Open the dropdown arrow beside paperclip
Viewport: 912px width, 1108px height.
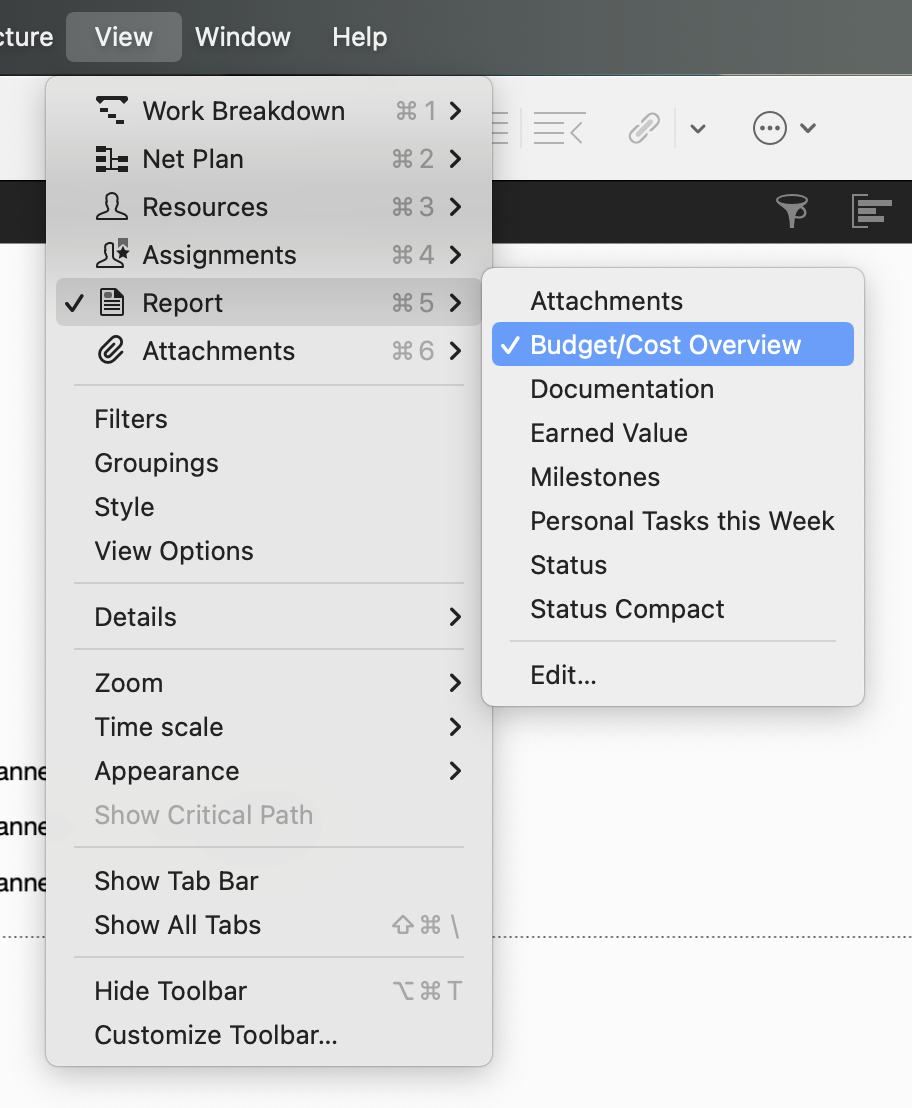698,128
